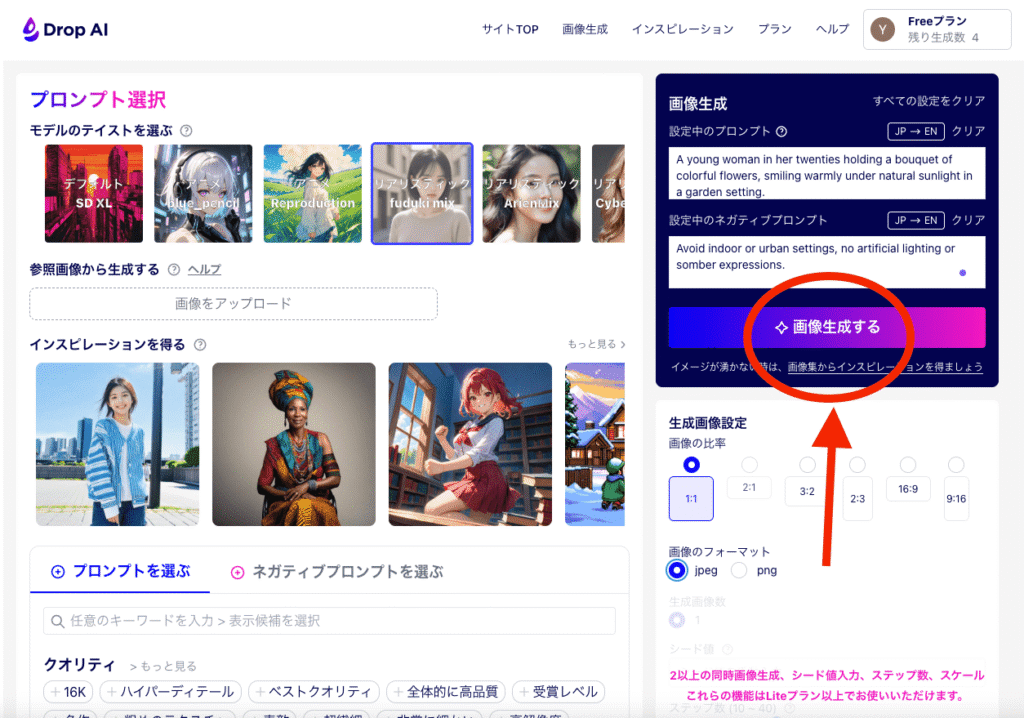Click the help icon beside シード値
The image size is (1024, 718).
click(x=727, y=649)
